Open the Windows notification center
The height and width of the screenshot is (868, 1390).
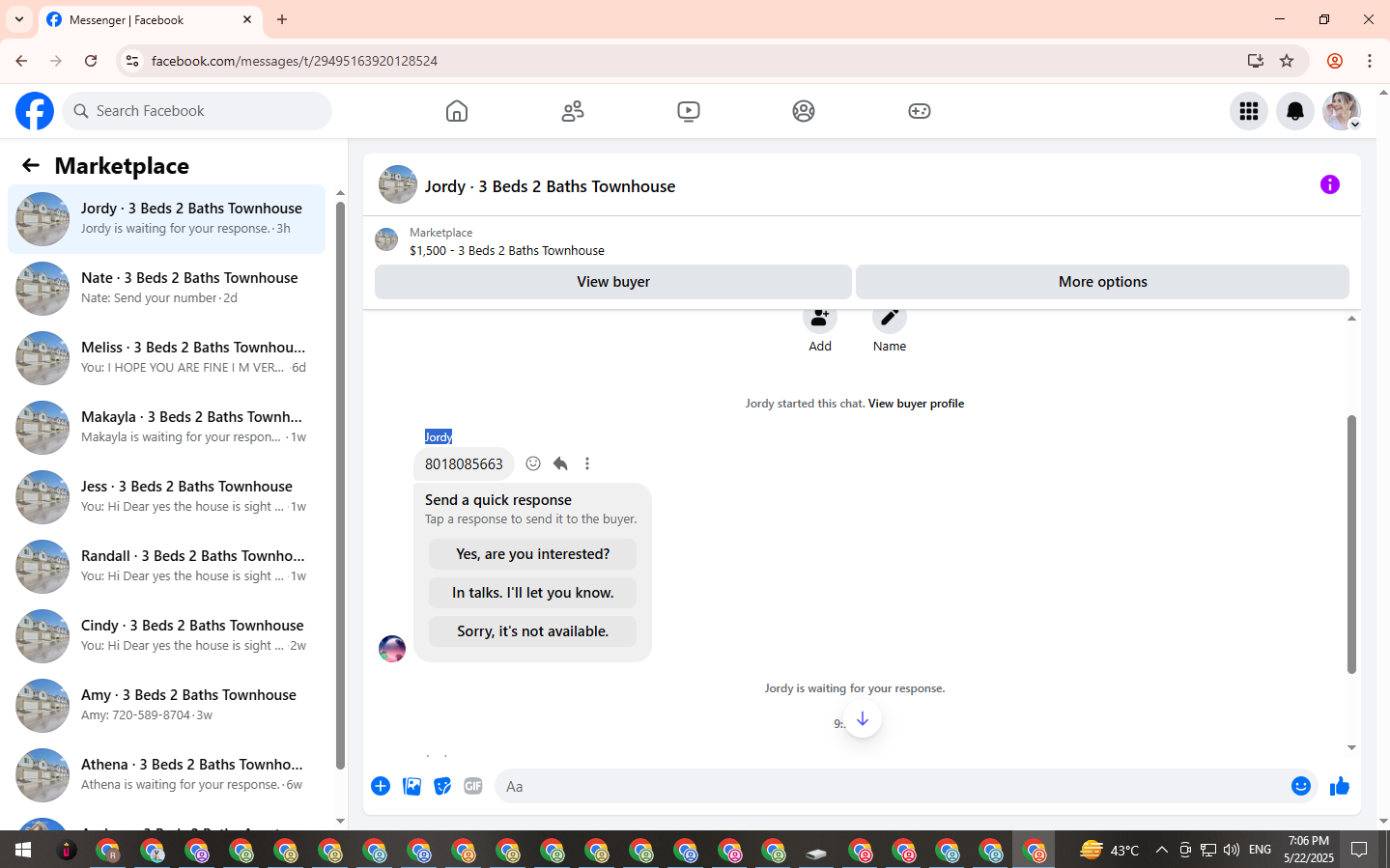coord(1359,851)
